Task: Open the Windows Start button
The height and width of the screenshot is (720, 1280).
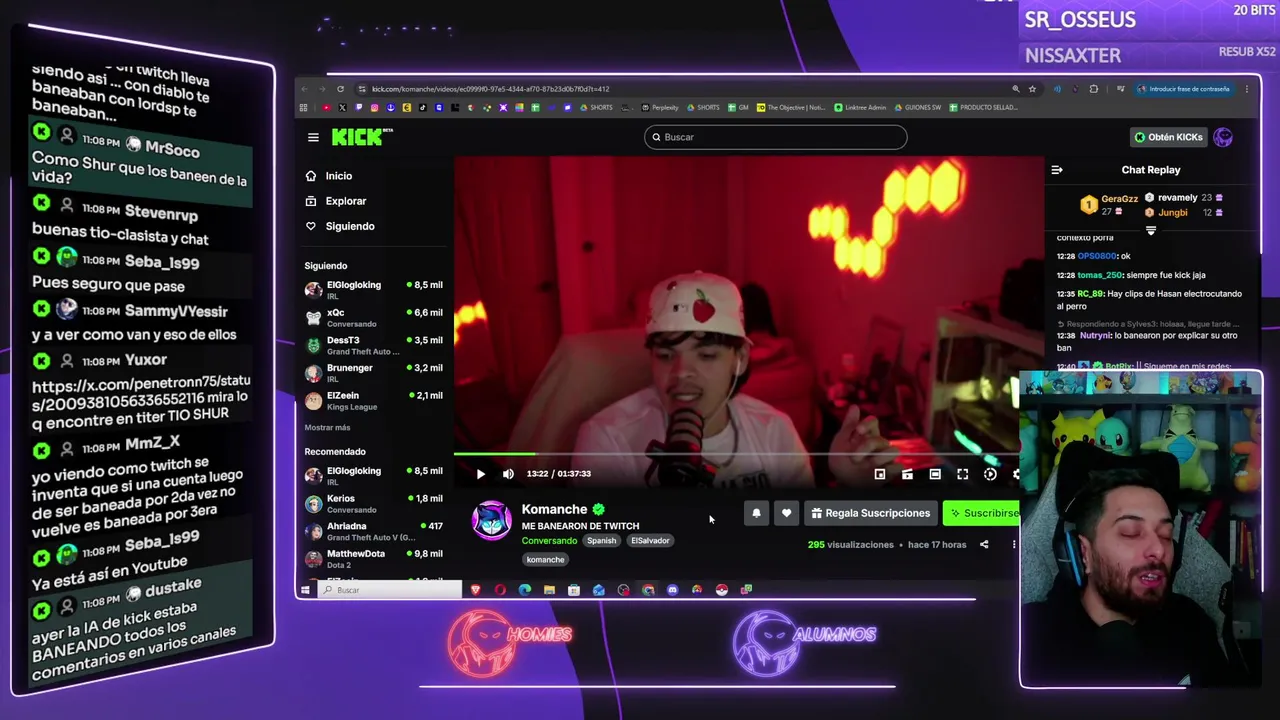Action: [305, 590]
